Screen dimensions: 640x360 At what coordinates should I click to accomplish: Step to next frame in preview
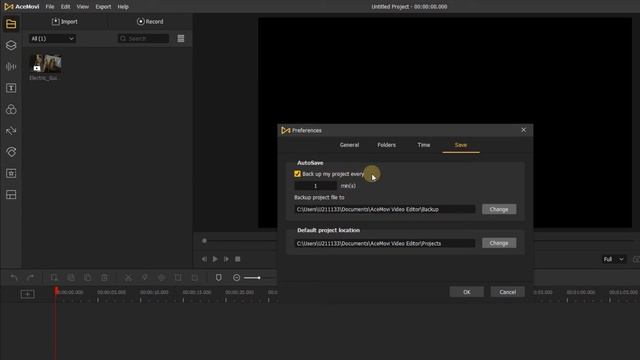coord(226,259)
